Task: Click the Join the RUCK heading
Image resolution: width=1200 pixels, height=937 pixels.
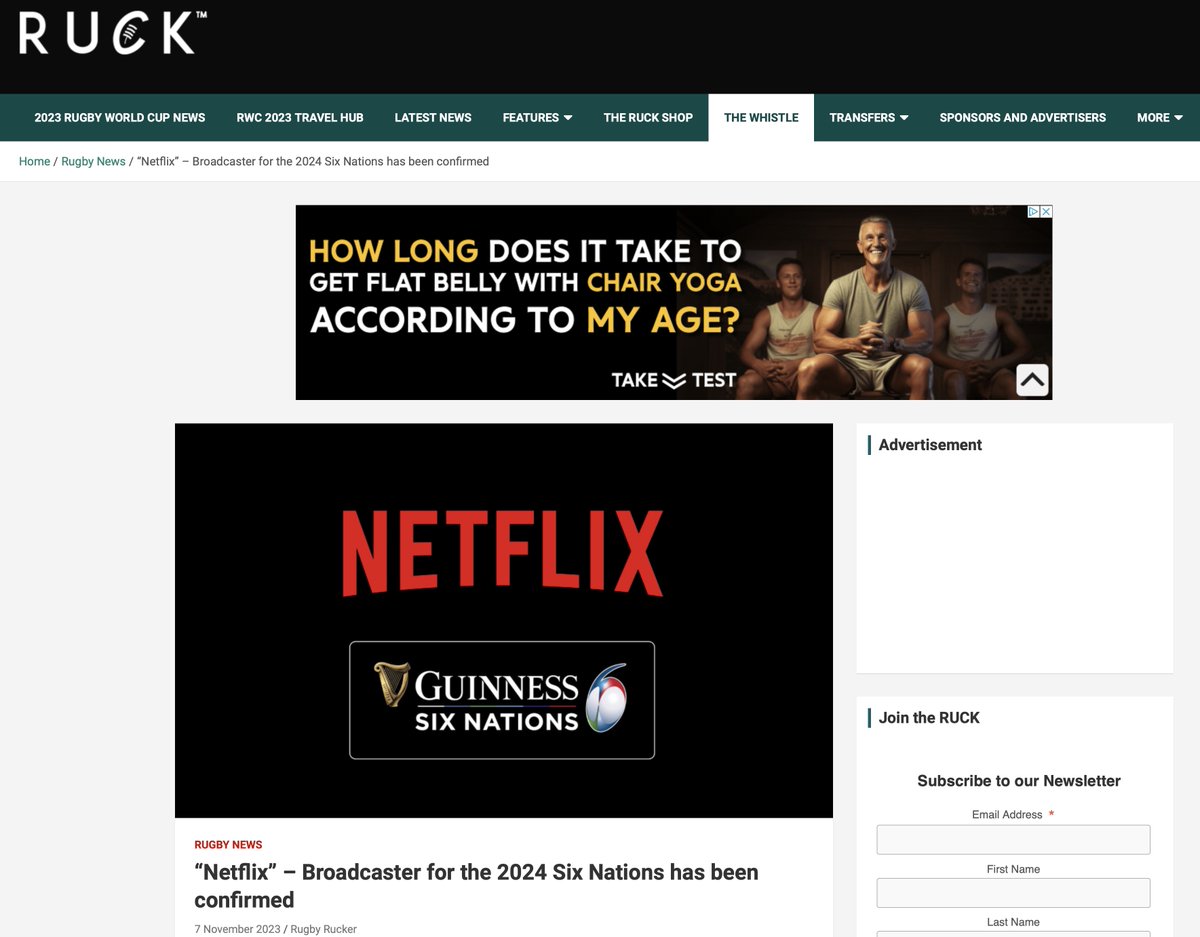Action: [929, 718]
